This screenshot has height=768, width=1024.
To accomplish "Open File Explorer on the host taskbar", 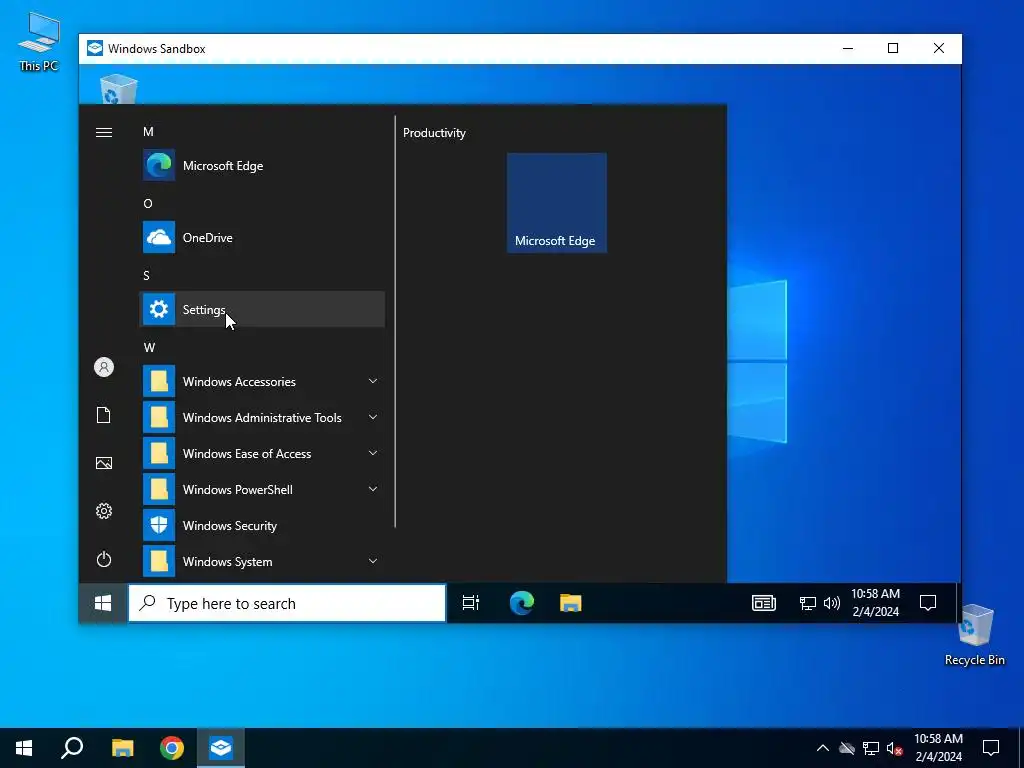I will click(x=123, y=748).
